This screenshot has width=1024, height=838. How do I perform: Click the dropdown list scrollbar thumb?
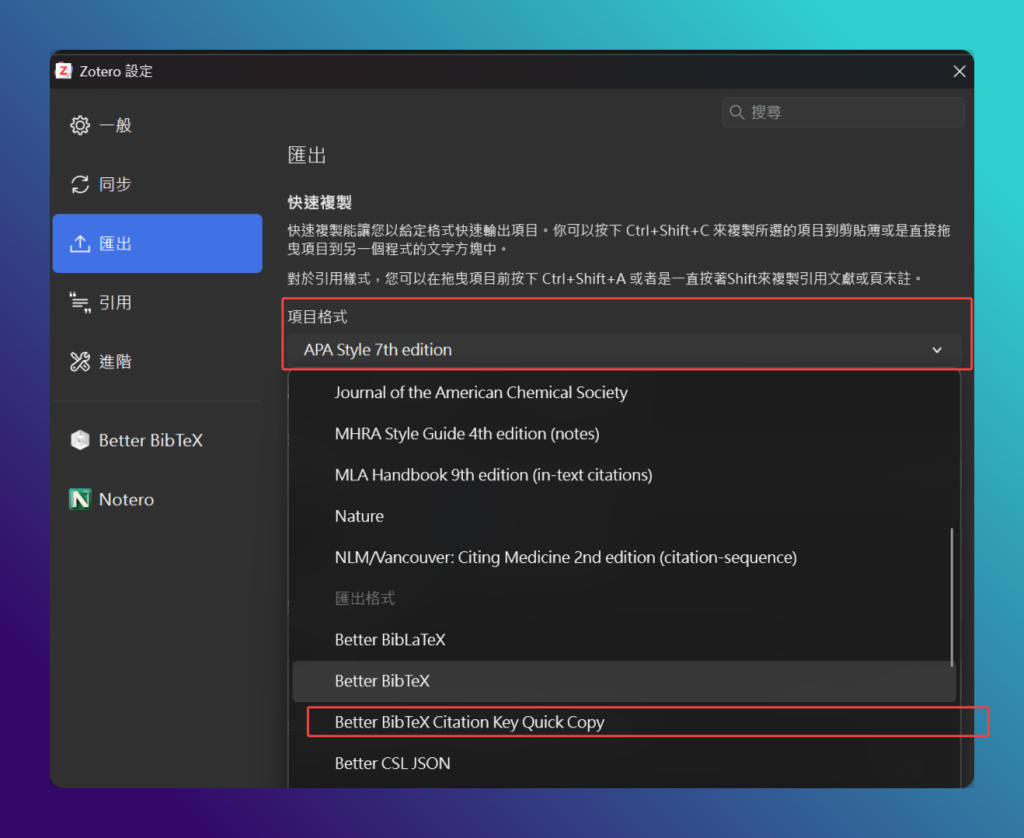pyautogui.click(x=952, y=597)
